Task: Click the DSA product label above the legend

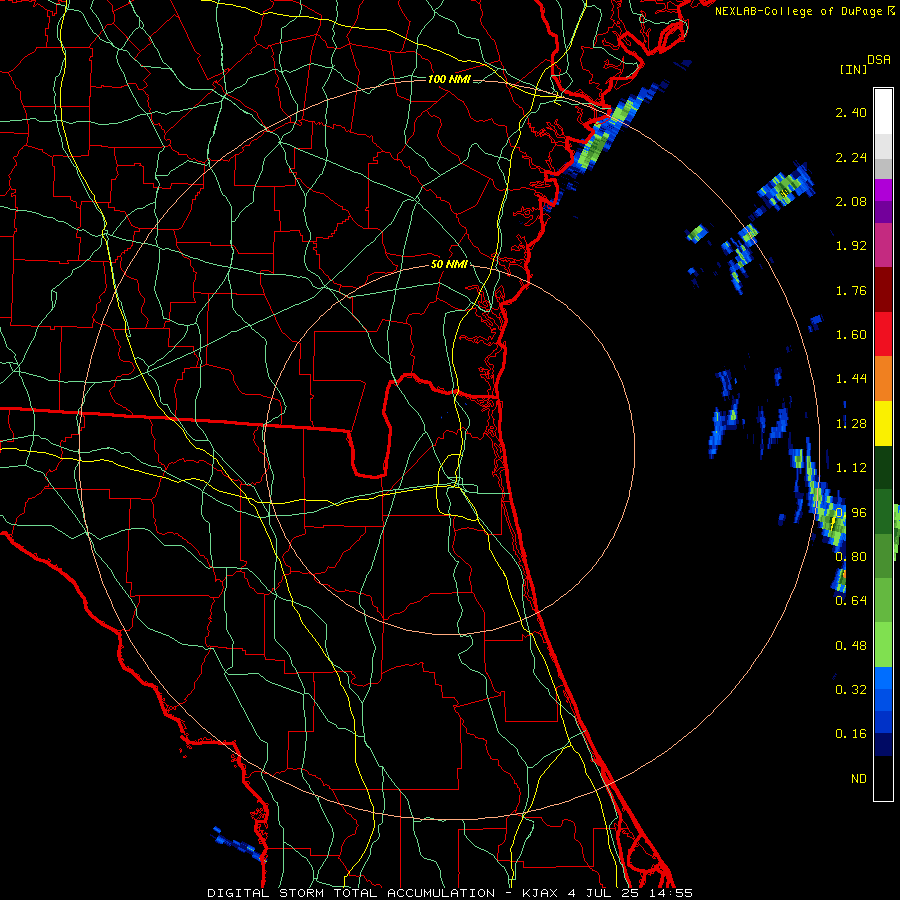Action: coord(879,60)
